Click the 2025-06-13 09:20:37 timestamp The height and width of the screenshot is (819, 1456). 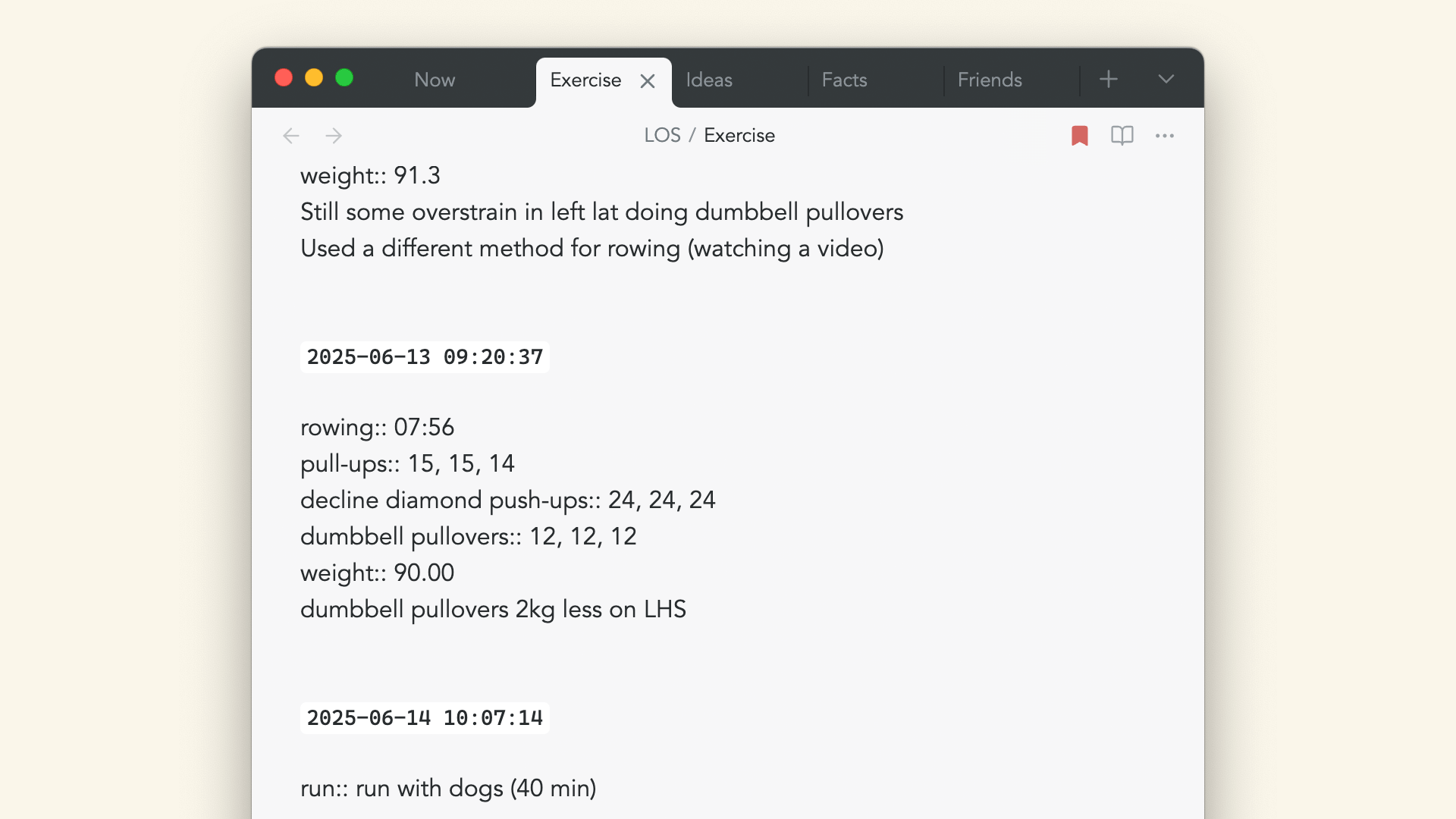pyautogui.click(x=425, y=357)
